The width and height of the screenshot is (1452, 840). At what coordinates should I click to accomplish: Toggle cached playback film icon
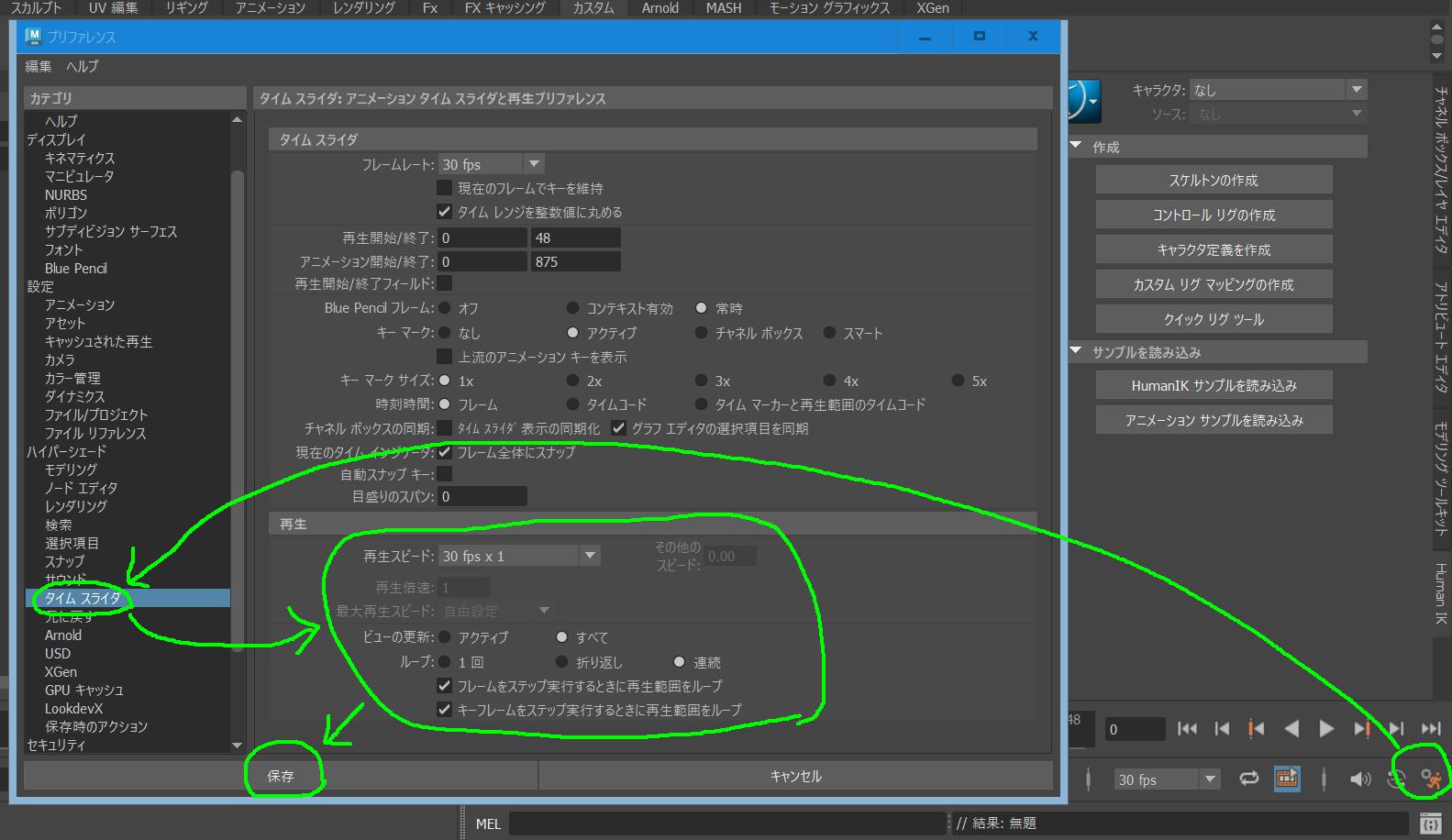point(1287,779)
